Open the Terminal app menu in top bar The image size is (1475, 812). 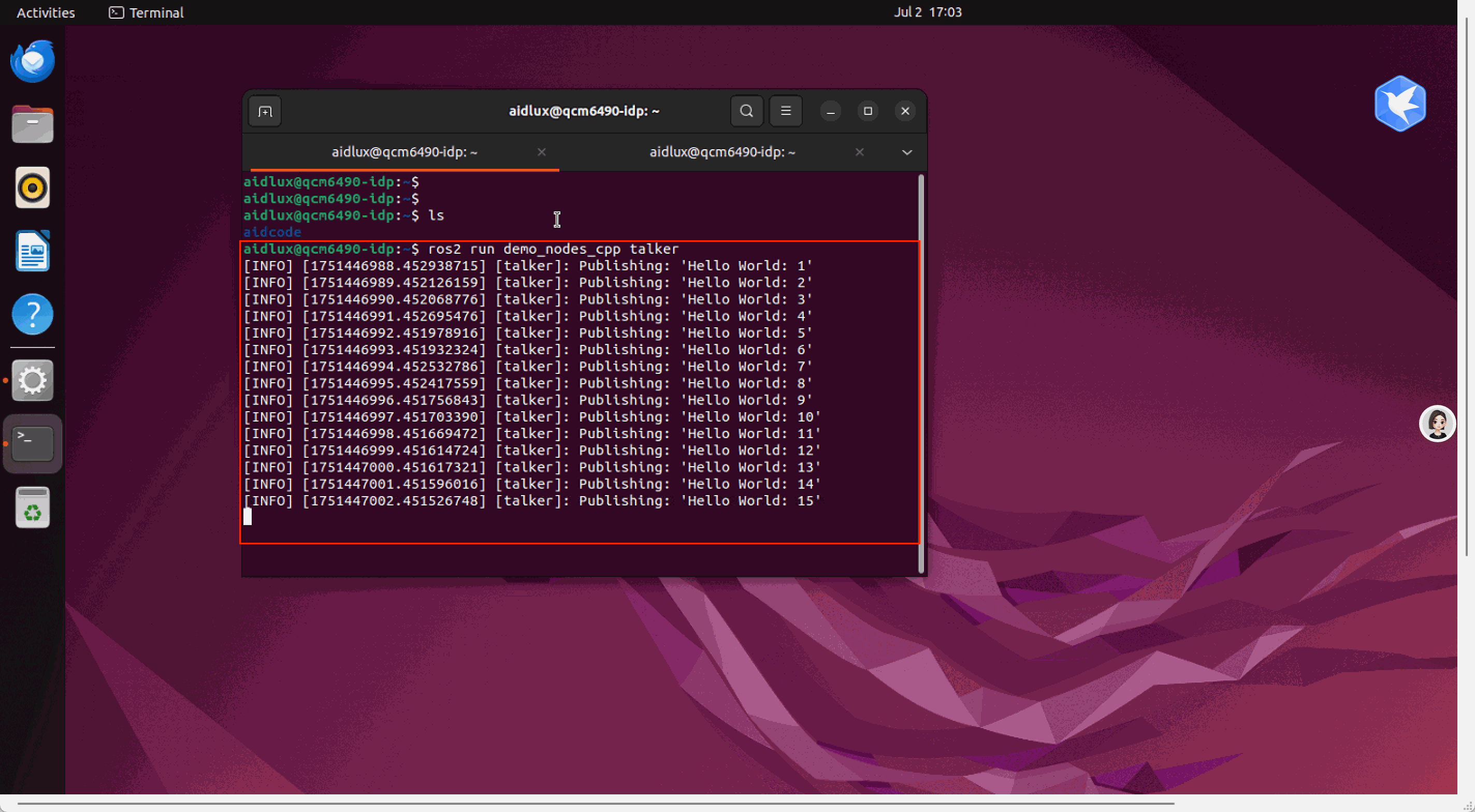147,12
